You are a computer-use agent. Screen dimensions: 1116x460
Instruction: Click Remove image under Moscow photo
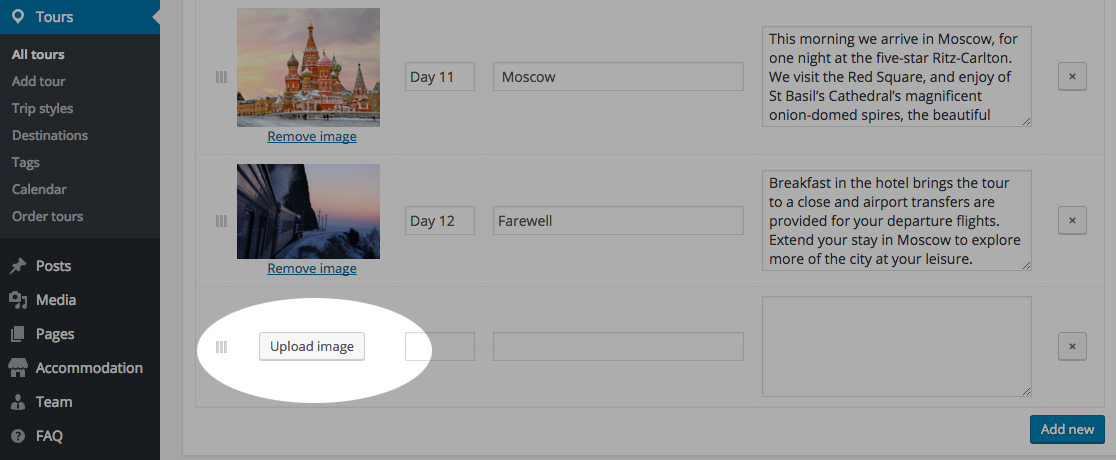pyautogui.click(x=311, y=136)
